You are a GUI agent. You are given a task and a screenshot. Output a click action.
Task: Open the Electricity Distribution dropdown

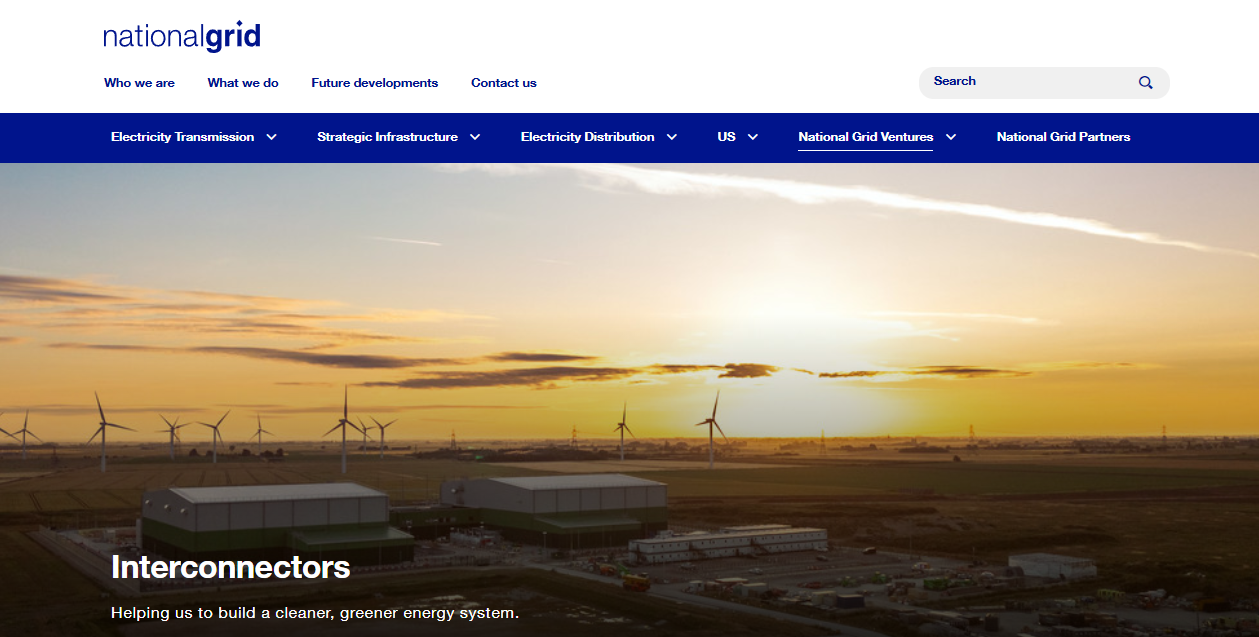pyautogui.click(x=588, y=137)
